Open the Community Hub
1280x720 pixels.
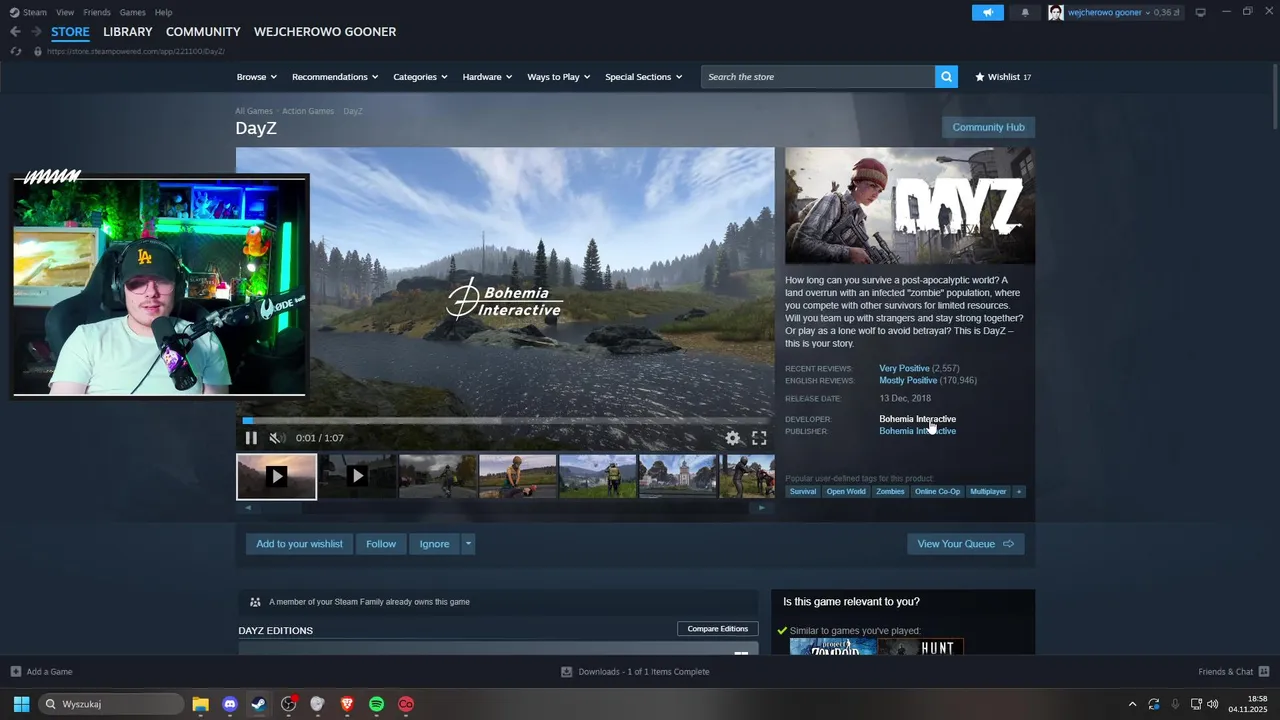(x=988, y=127)
